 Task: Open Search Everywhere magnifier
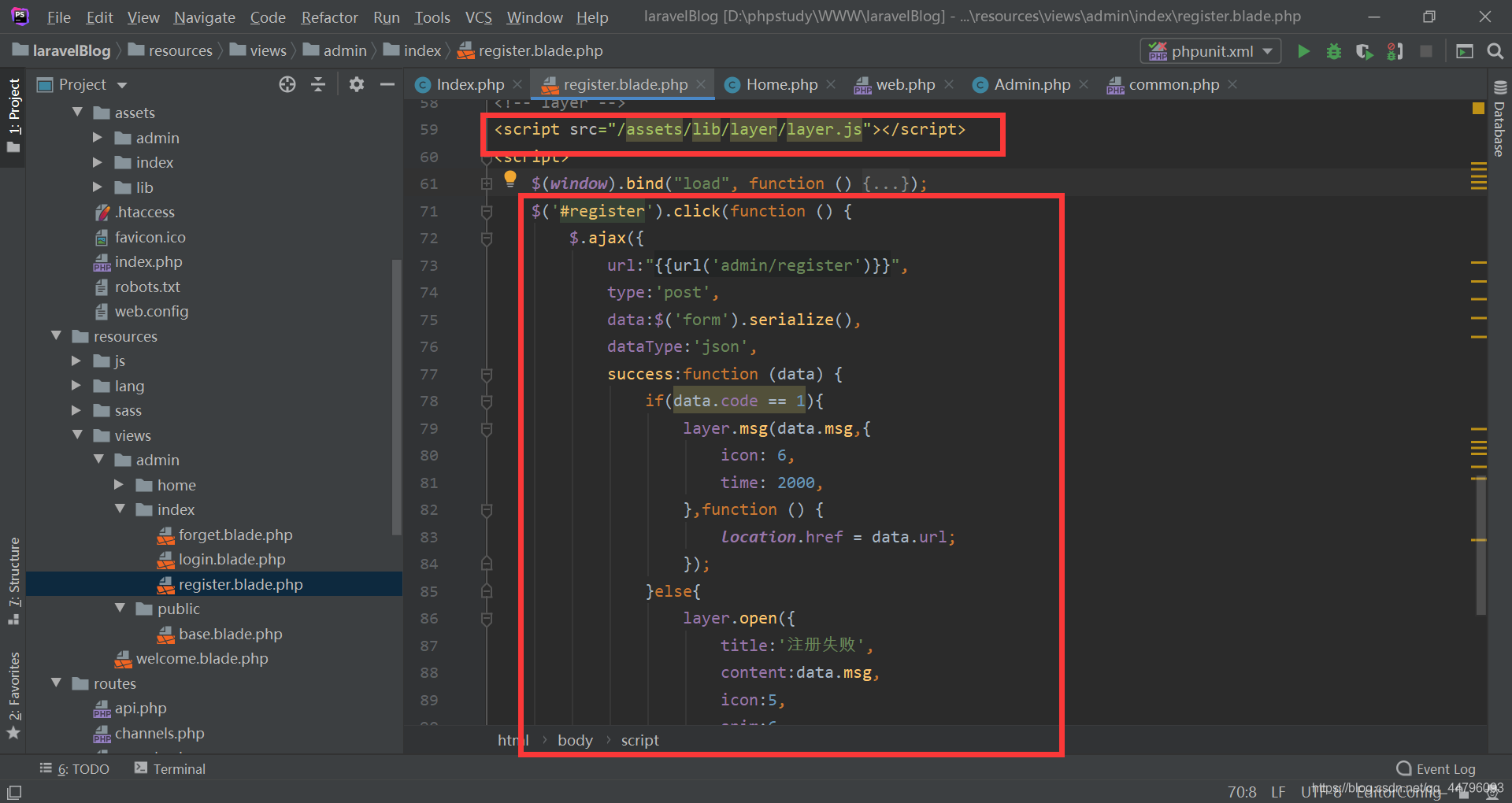1495,51
